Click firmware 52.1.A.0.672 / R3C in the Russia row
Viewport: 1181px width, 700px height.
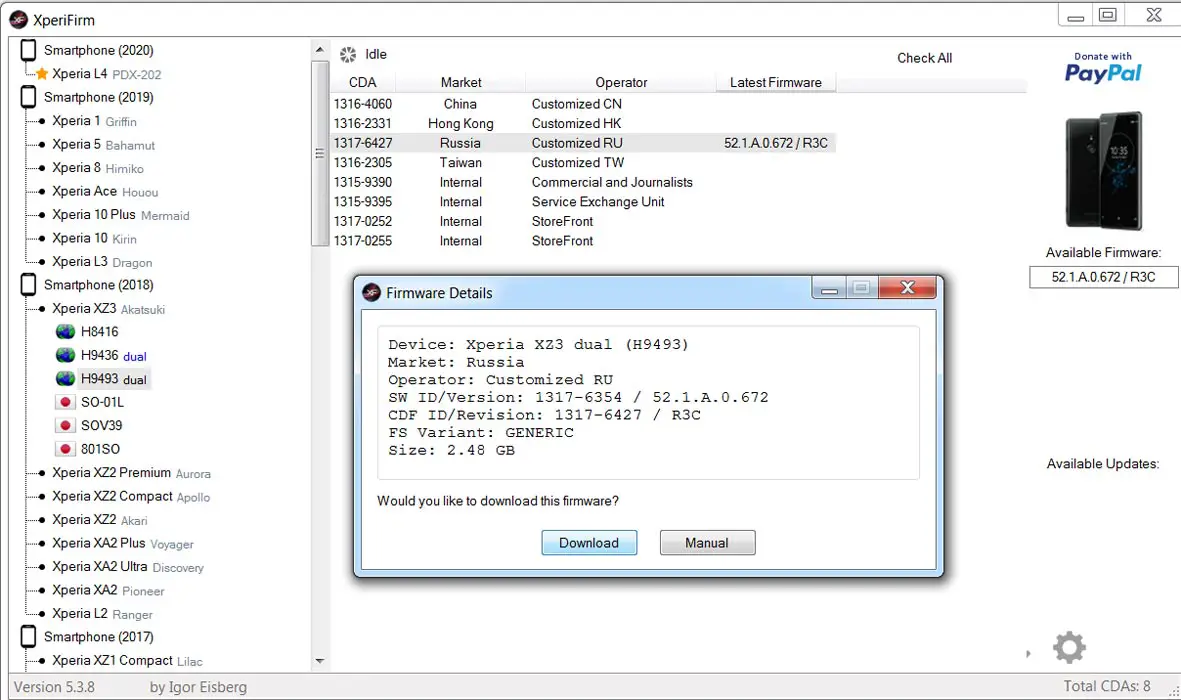pyautogui.click(x=776, y=143)
